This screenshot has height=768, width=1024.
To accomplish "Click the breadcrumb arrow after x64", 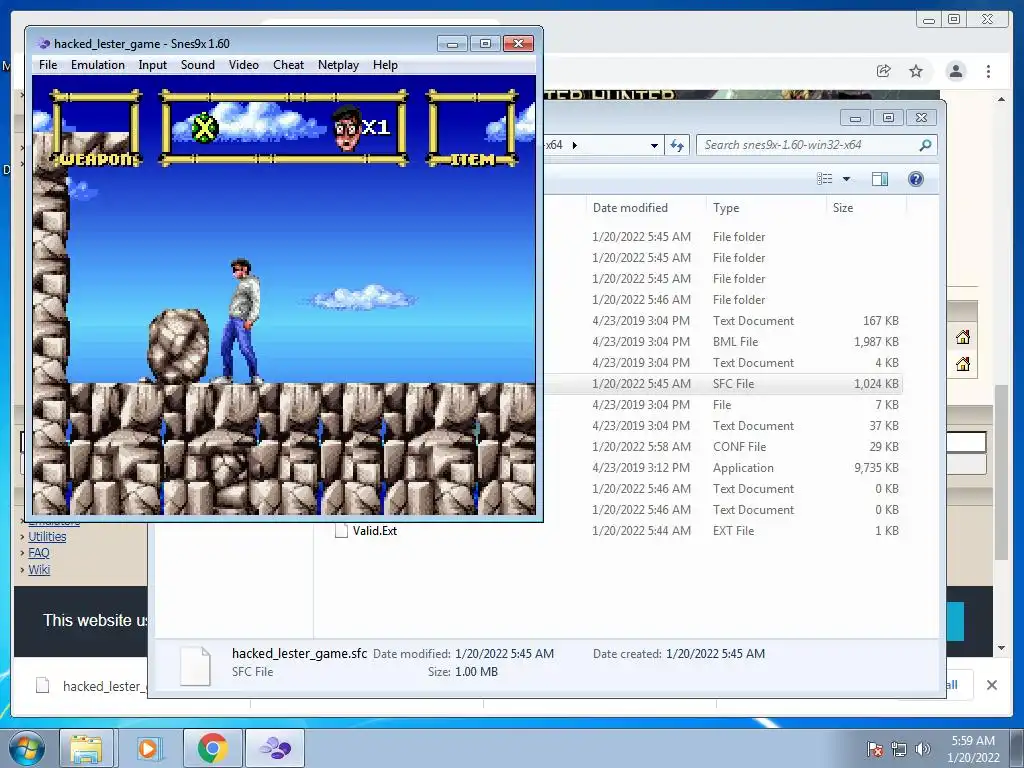I will pyautogui.click(x=575, y=145).
